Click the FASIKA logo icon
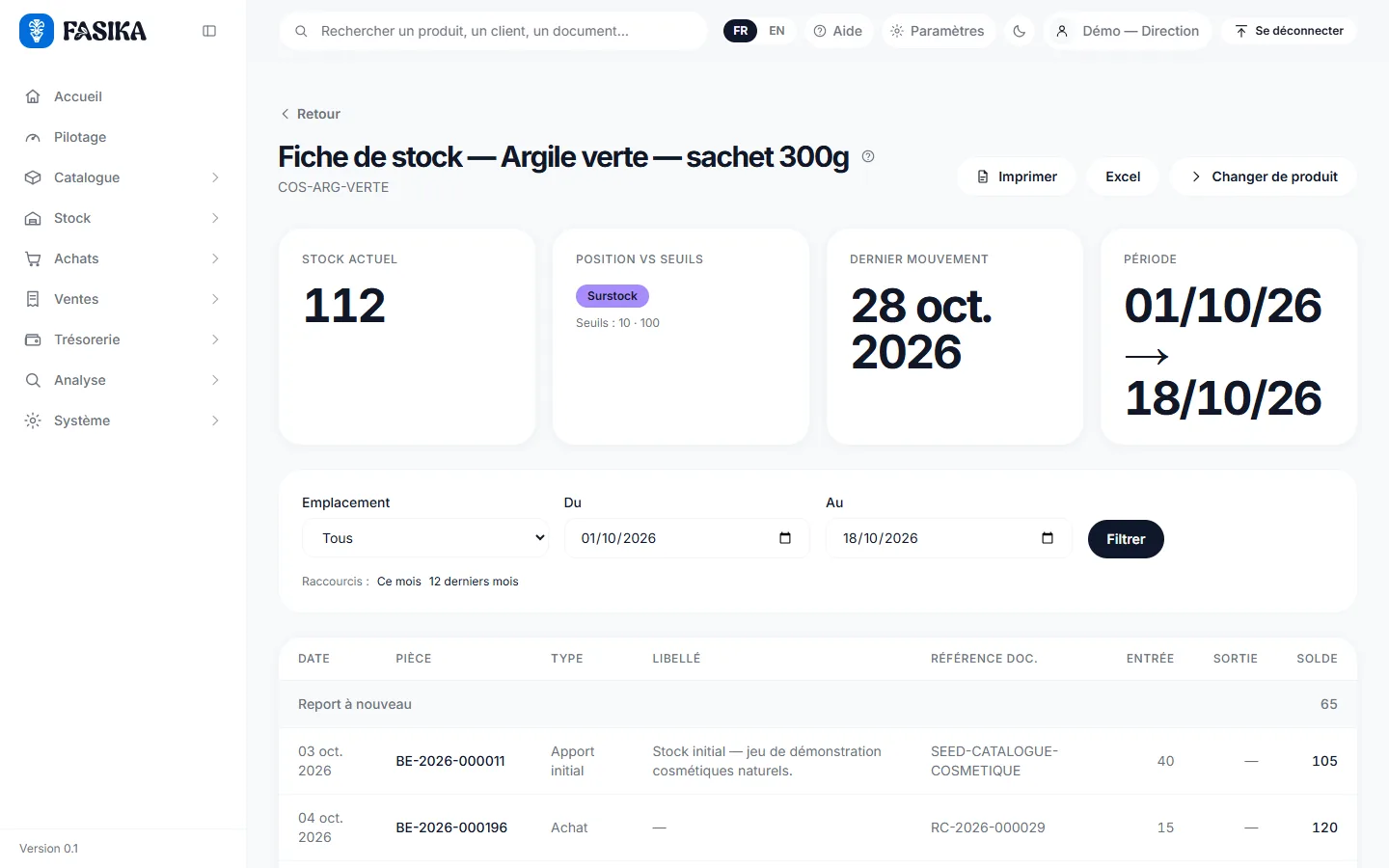This screenshot has width=1389, height=868. click(37, 31)
